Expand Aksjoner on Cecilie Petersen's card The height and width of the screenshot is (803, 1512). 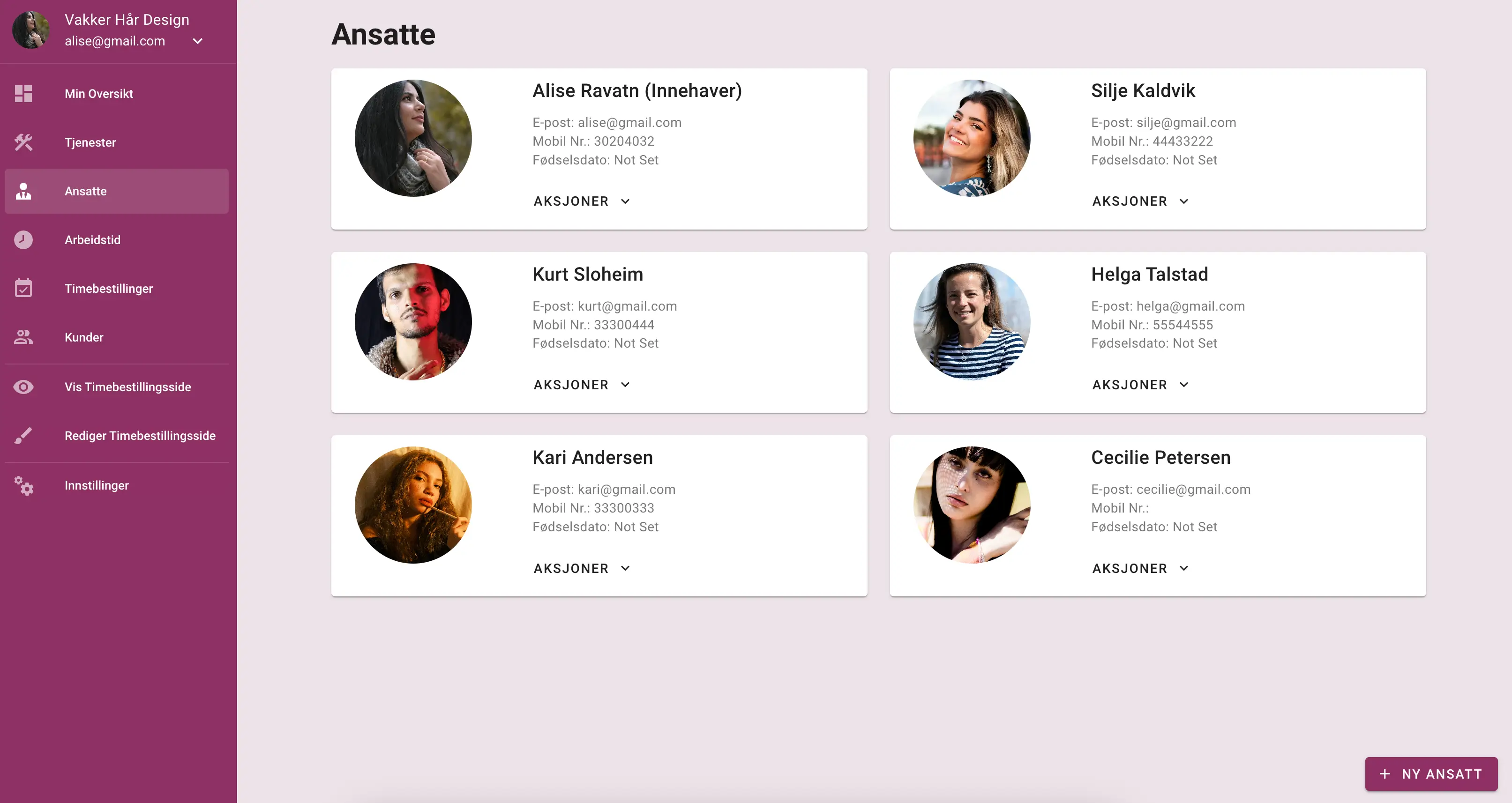coord(1140,568)
